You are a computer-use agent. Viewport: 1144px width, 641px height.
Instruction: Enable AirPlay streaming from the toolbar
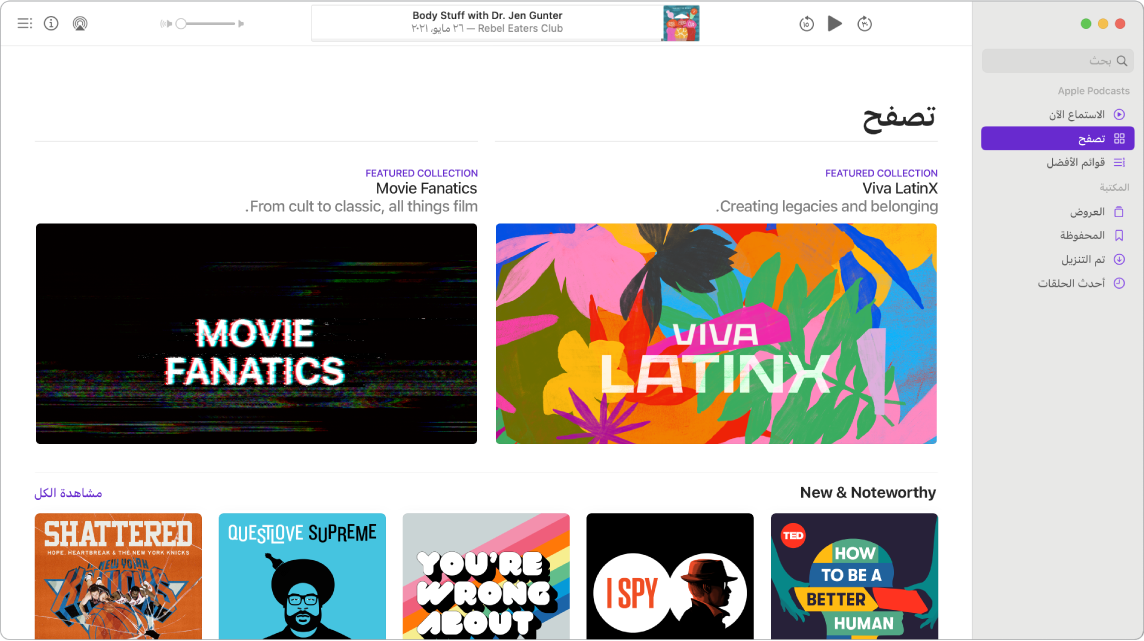click(78, 23)
